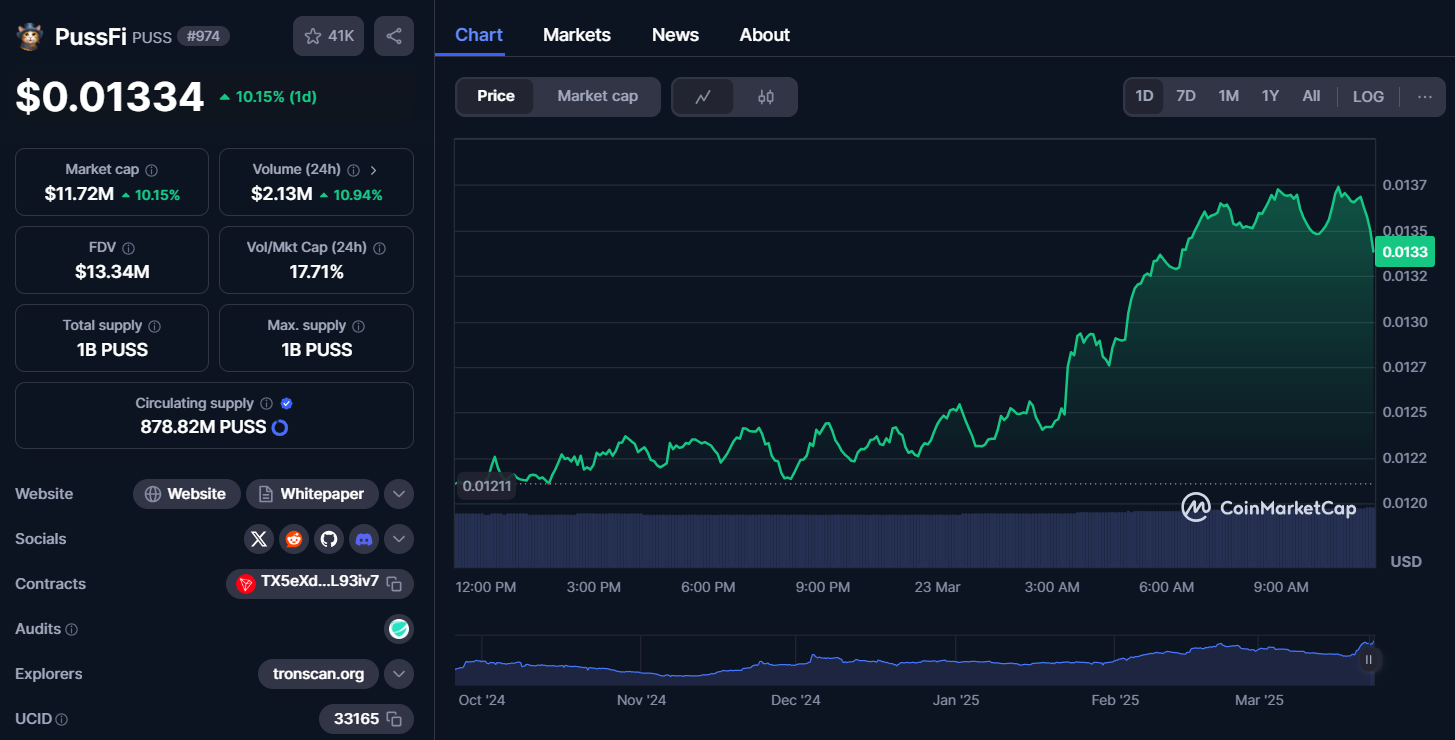Image resolution: width=1455 pixels, height=740 pixels.
Task: Open the About tab
Action: coord(765,35)
